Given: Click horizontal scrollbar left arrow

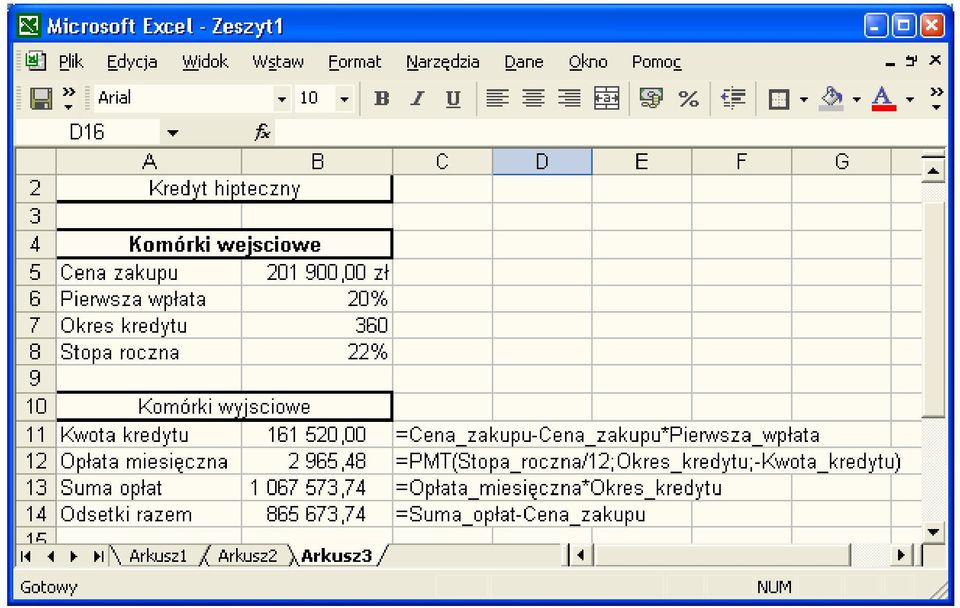Looking at the screenshot, I should click(580, 556).
